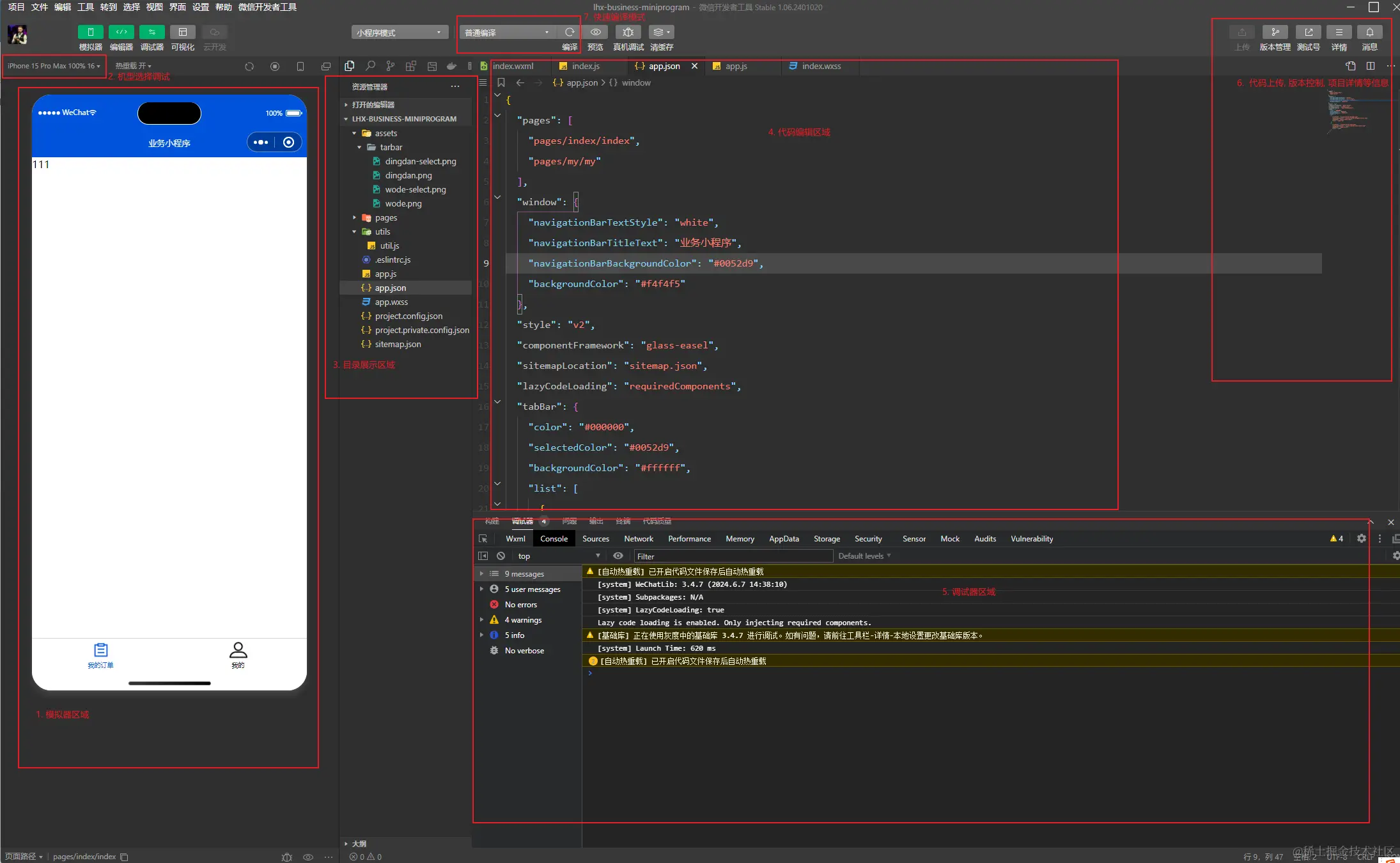Viewport: 1400px width, 863px height.
Task: Detach simulator window icon
Action: (326, 66)
